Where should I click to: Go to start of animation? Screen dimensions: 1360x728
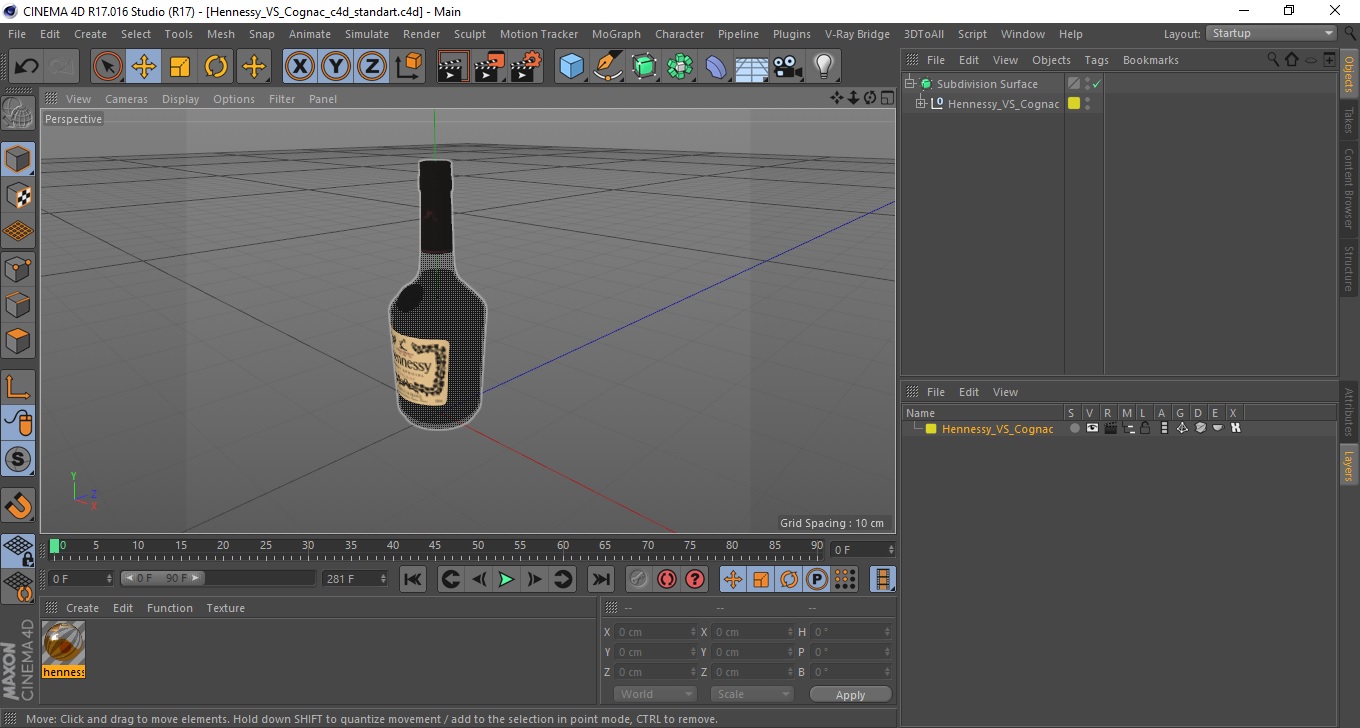(413, 579)
